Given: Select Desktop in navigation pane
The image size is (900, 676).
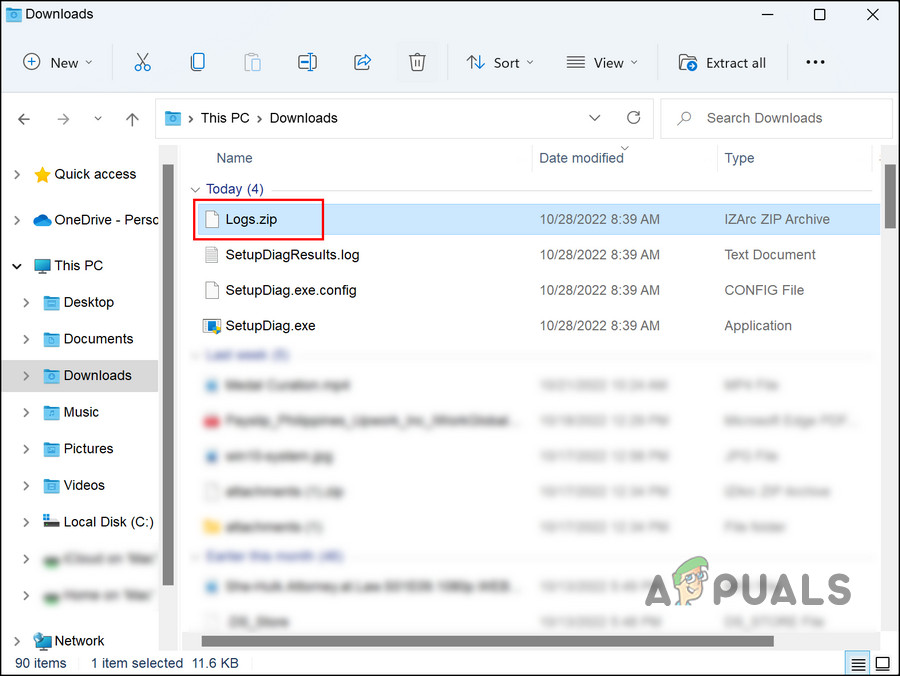Looking at the screenshot, I should (x=89, y=302).
